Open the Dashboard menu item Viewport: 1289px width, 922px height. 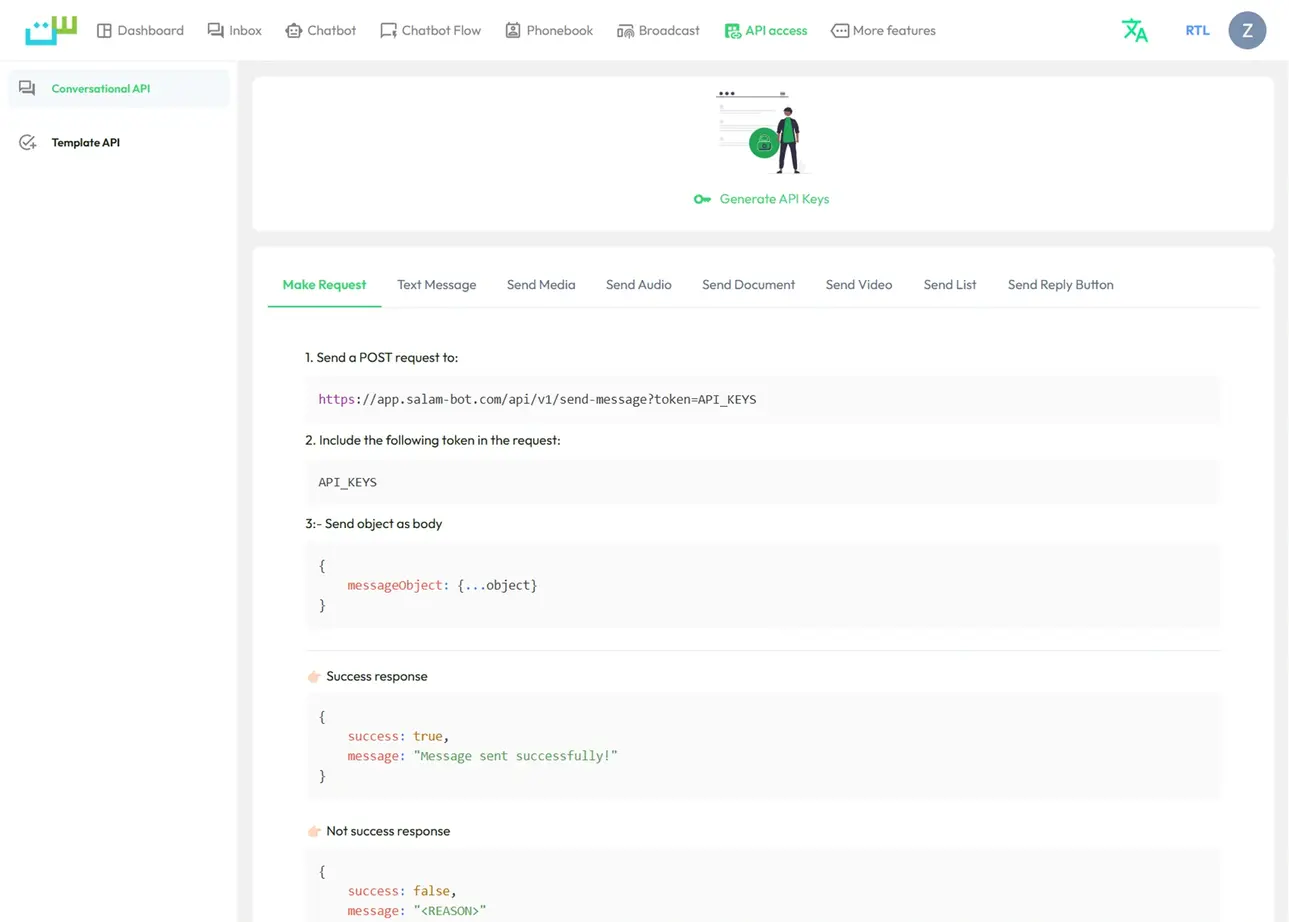(140, 31)
